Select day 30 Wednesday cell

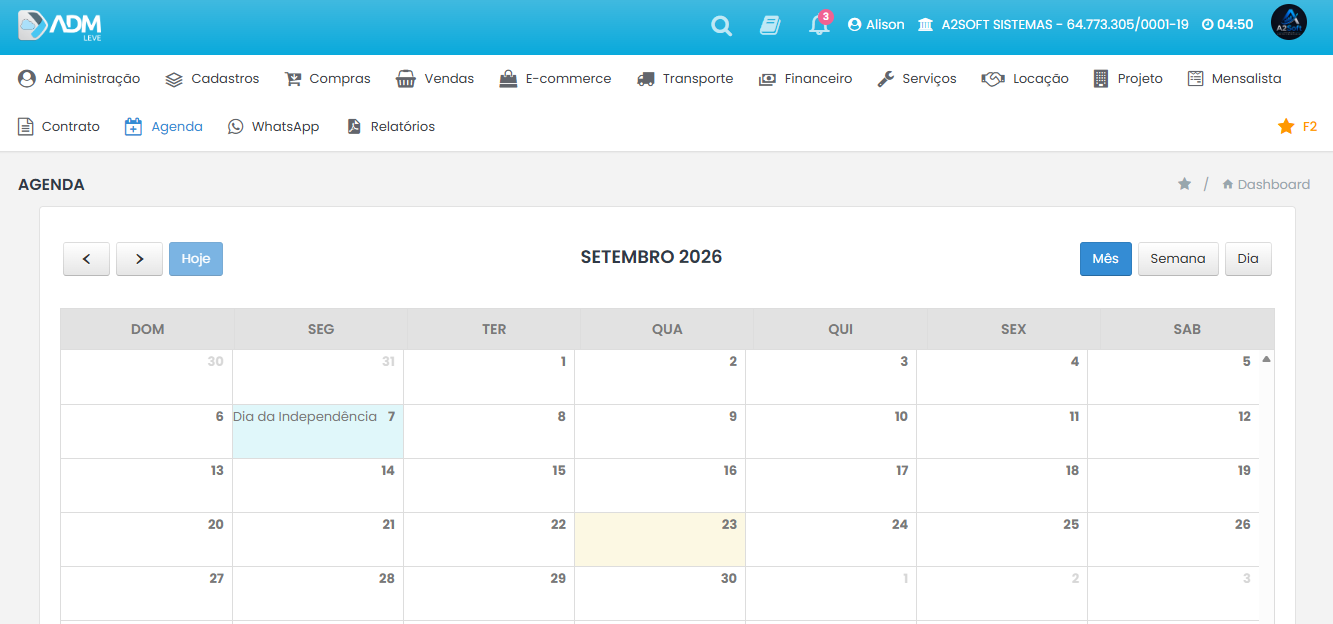[x=660, y=594]
